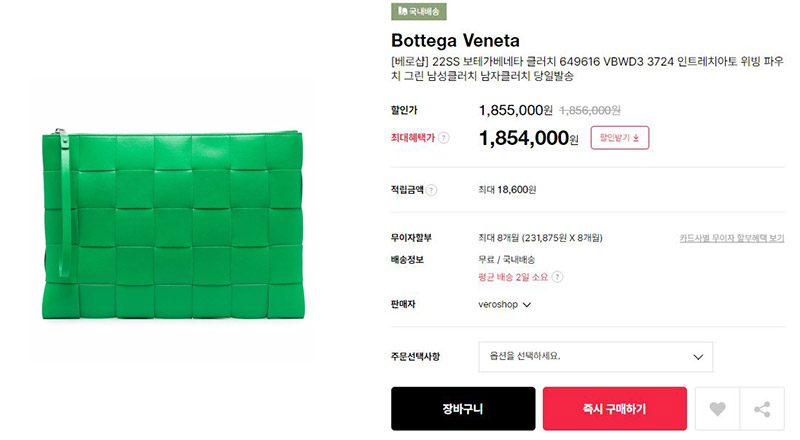The image size is (800, 440).
Task: Click help icon beside 평균 배송 2일 소요
Action: 558,277
